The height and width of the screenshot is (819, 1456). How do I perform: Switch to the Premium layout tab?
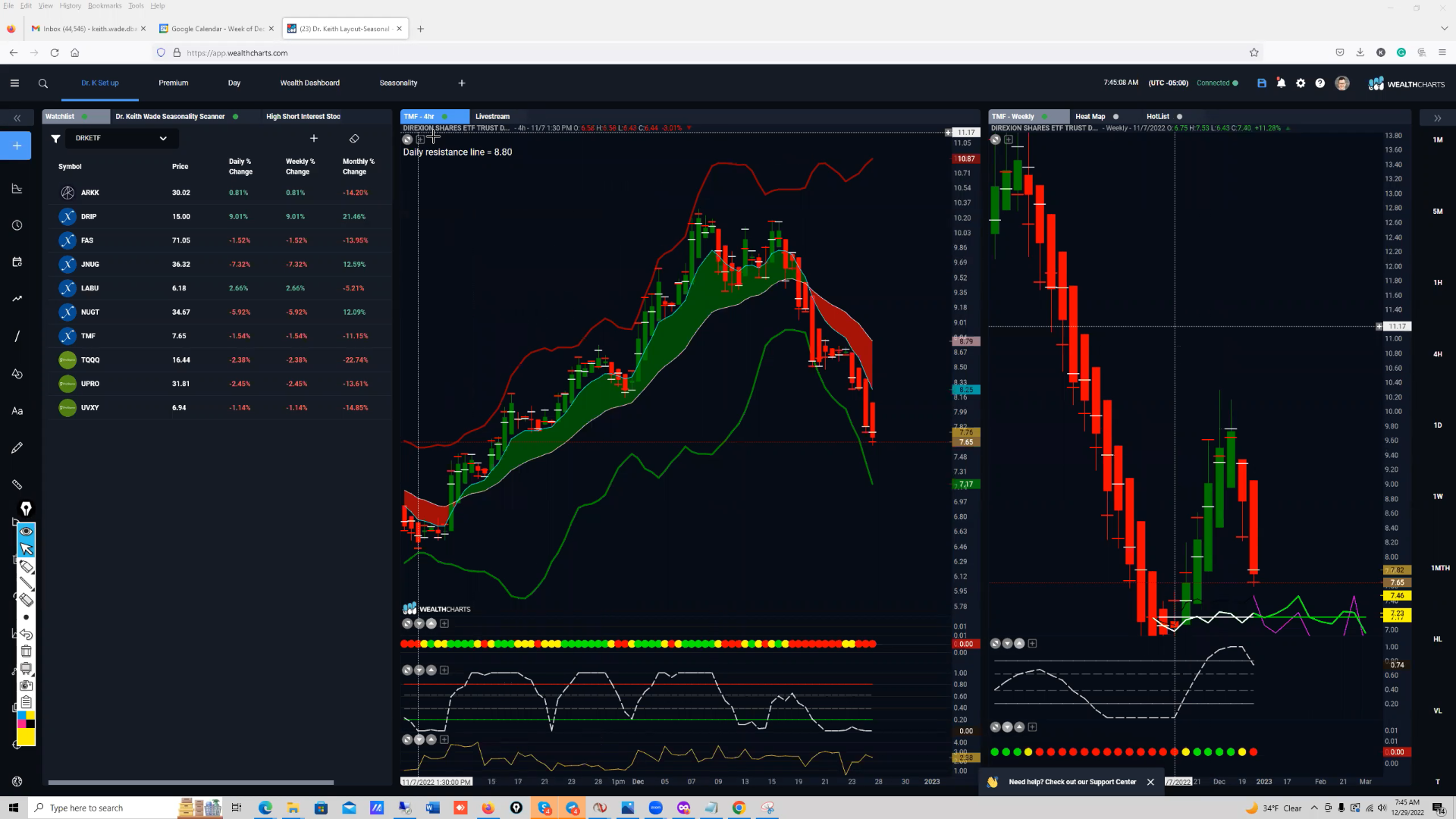174,83
